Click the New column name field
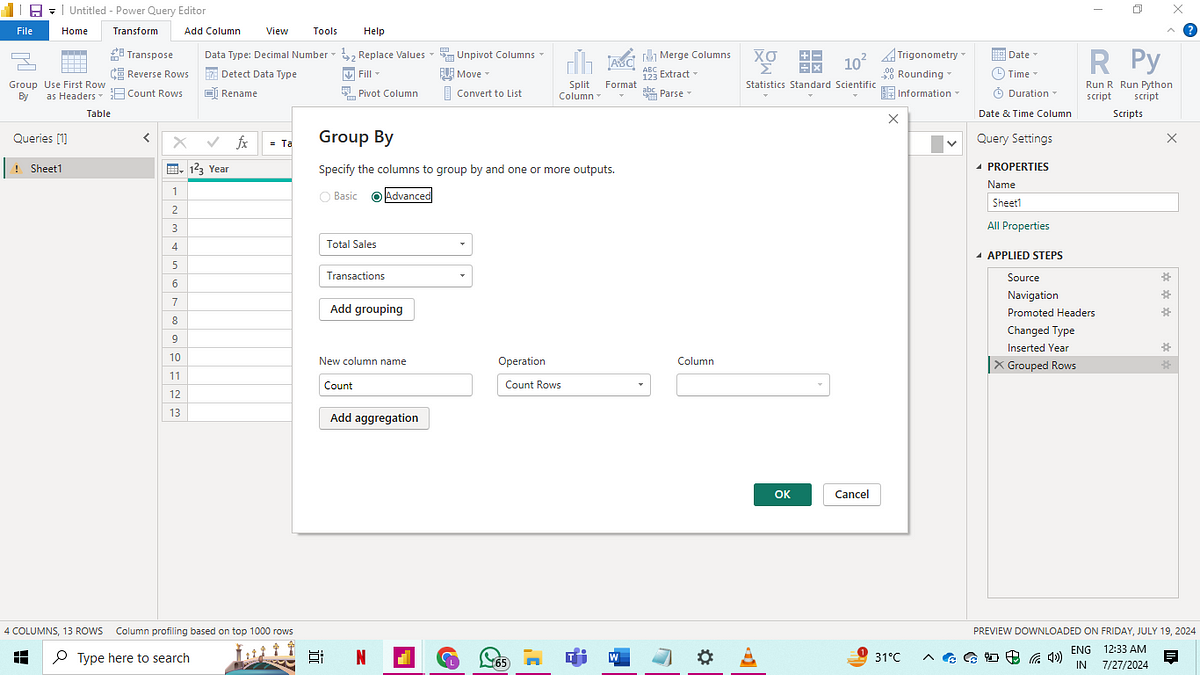The height and width of the screenshot is (675, 1200). pos(395,385)
